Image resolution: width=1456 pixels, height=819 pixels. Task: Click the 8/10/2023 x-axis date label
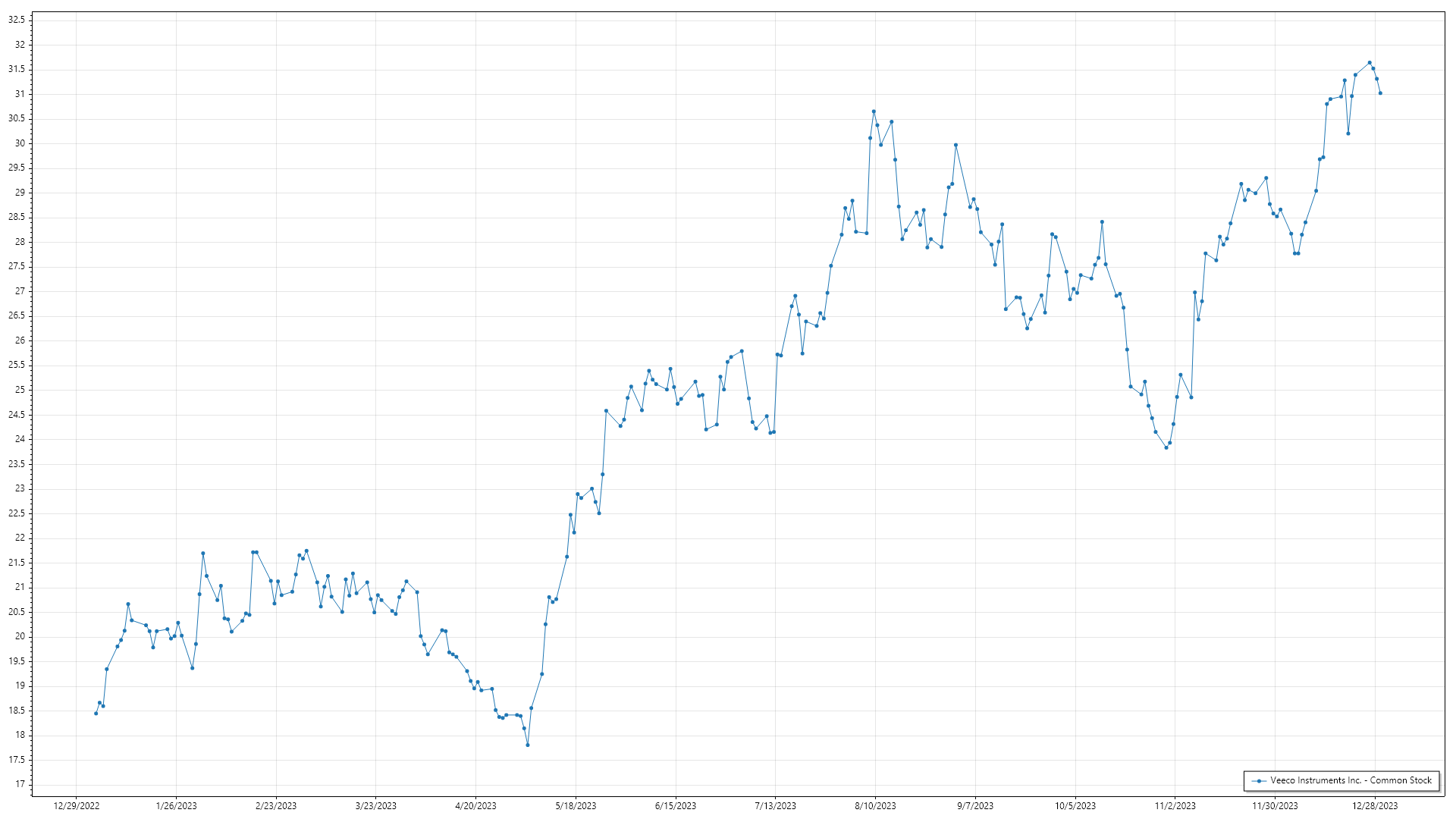click(875, 806)
